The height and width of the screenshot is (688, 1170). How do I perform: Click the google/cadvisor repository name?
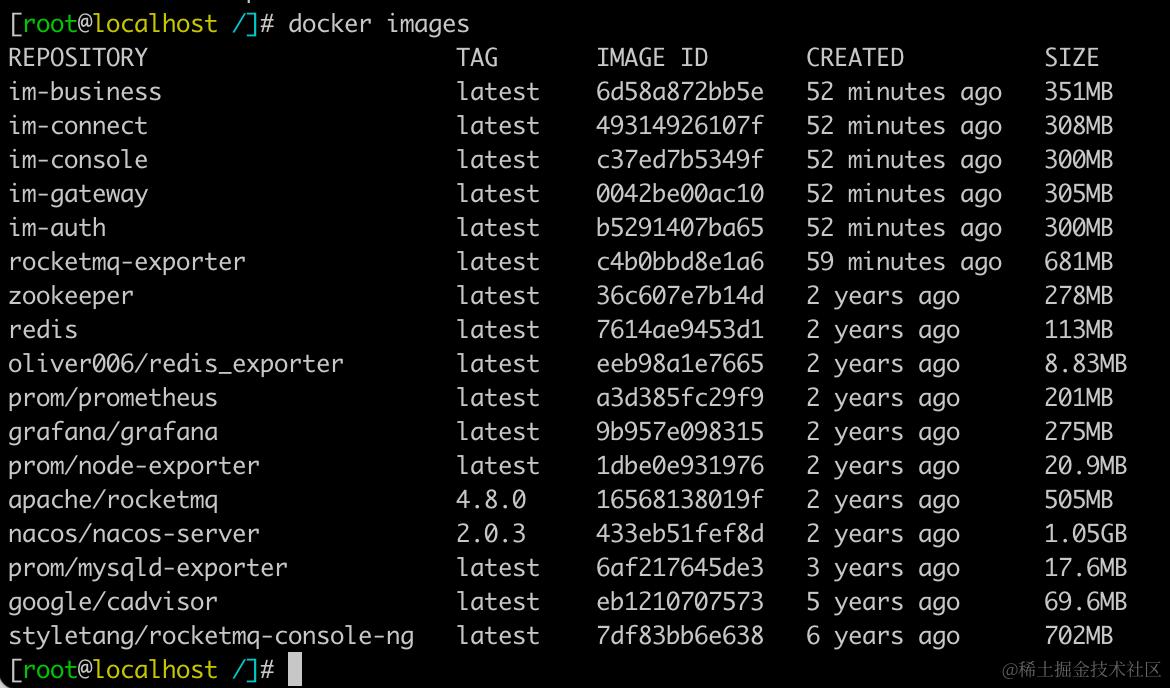pos(113,602)
